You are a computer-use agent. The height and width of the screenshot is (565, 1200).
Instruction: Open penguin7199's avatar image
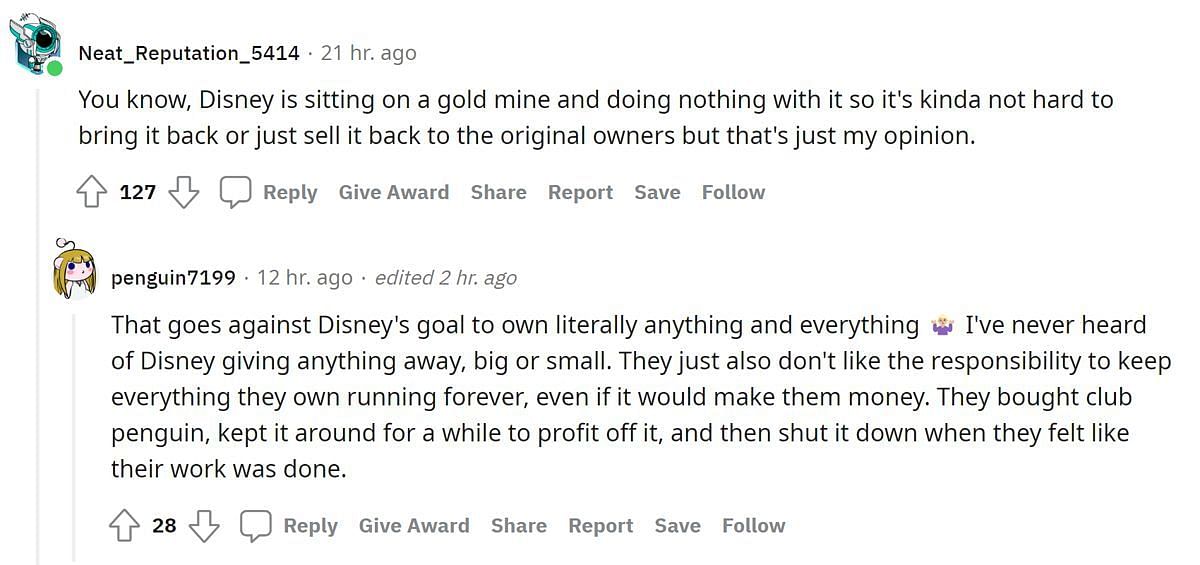pos(74,269)
